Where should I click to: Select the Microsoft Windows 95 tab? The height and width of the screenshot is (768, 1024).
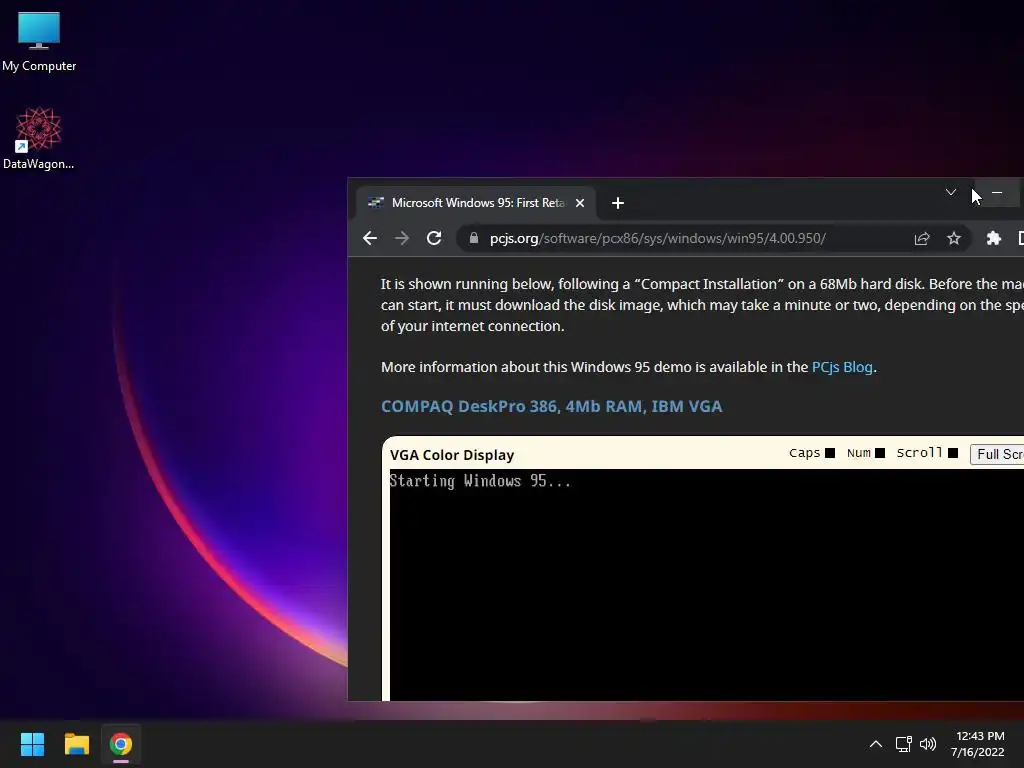tap(475, 203)
